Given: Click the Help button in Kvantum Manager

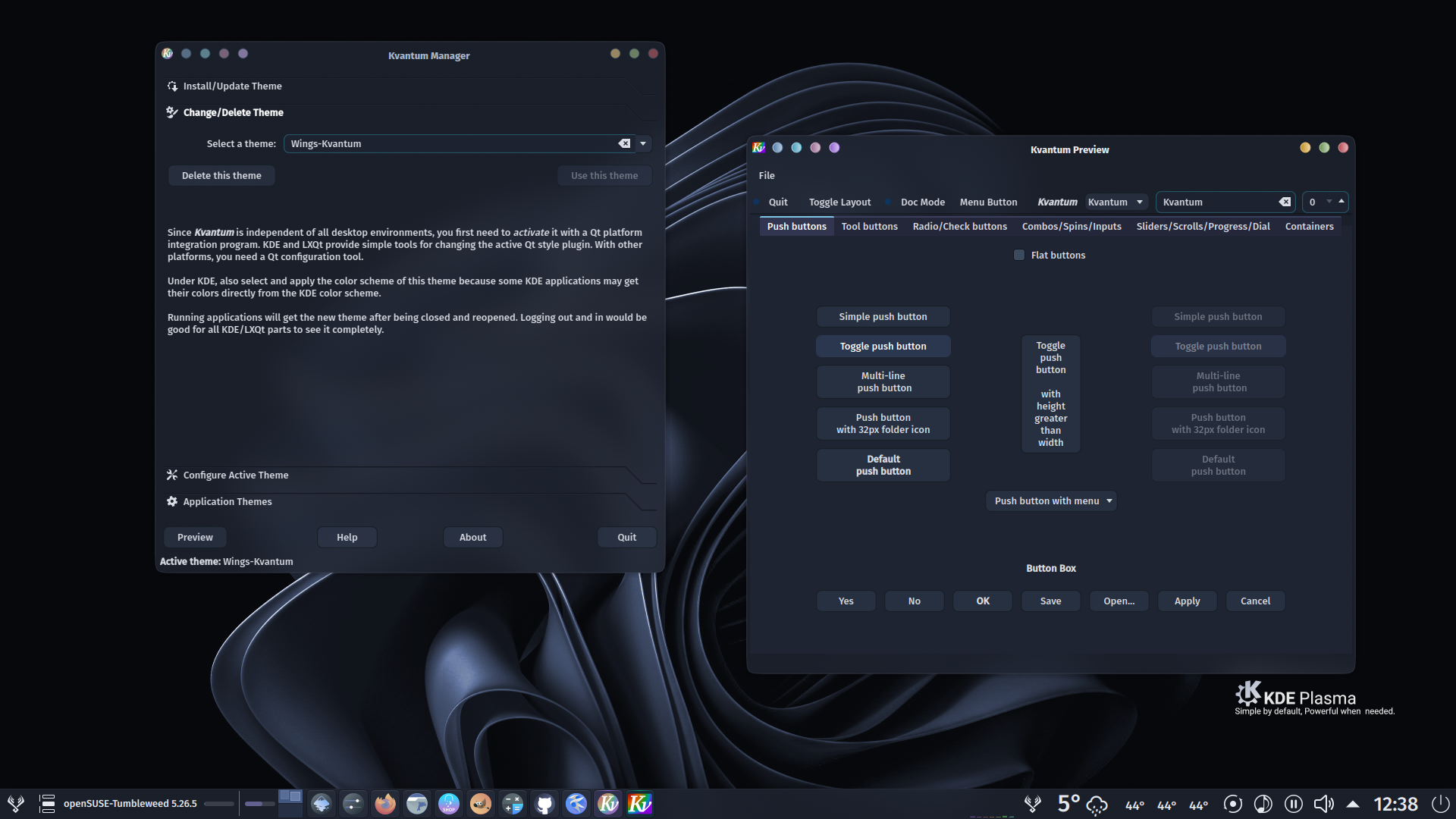Looking at the screenshot, I should [347, 537].
